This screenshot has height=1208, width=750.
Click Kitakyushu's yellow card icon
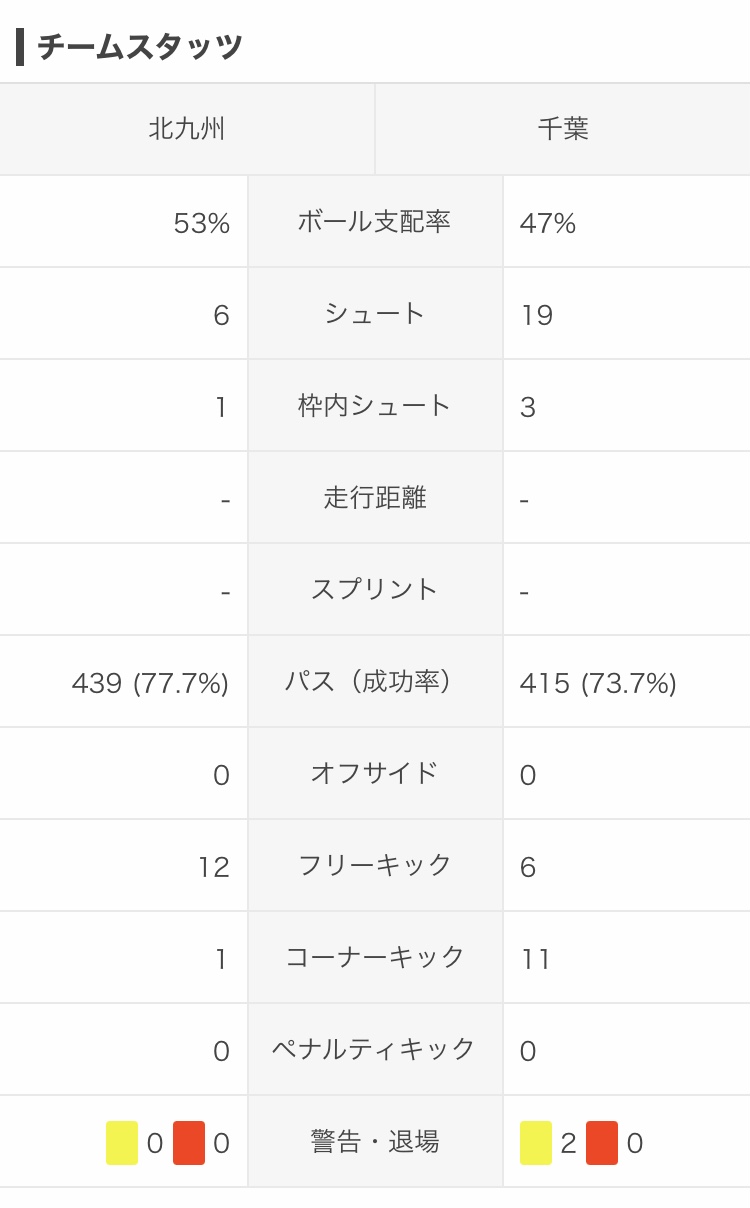[122, 1143]
